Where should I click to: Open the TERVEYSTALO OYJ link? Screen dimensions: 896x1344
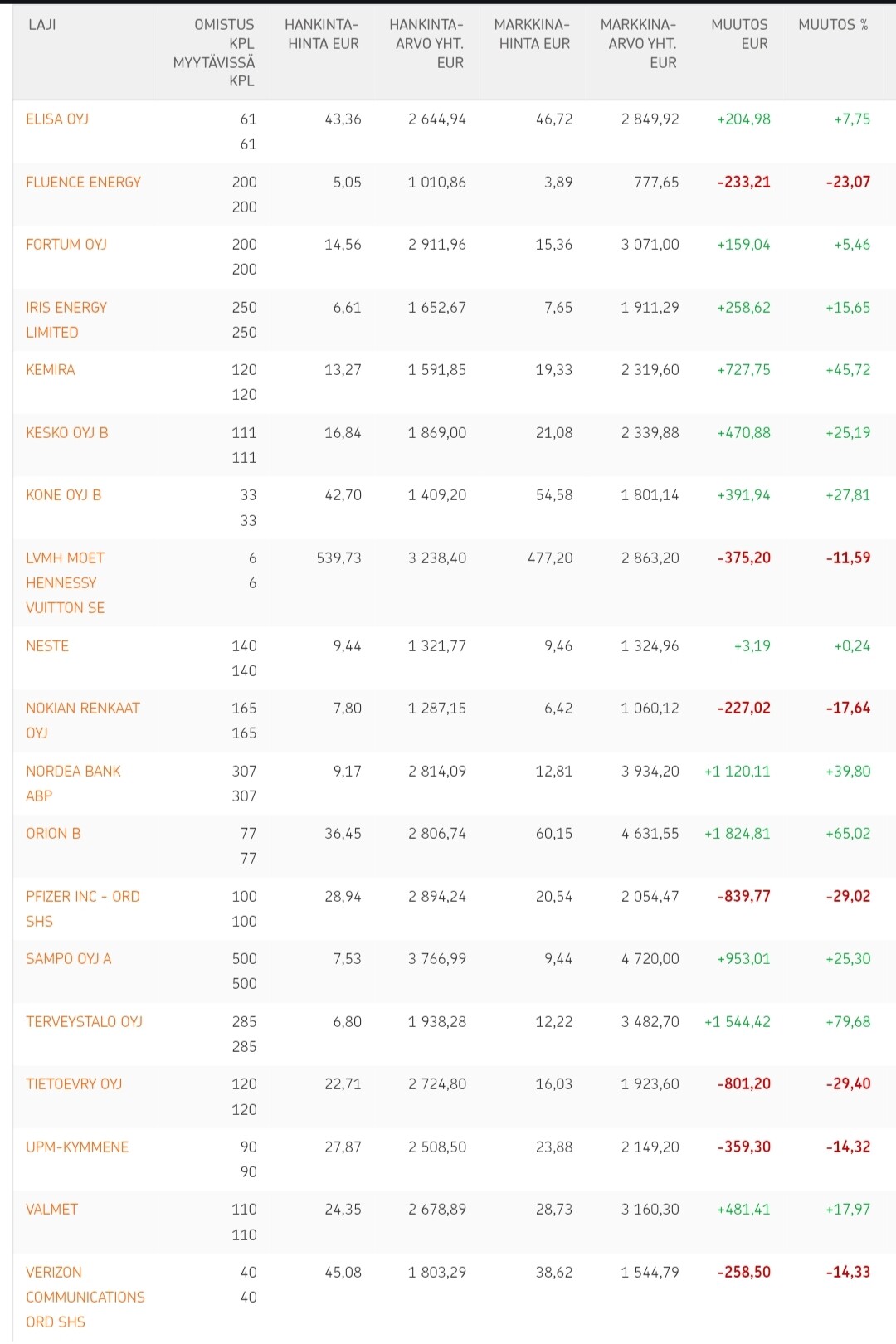coord(84,1022)
